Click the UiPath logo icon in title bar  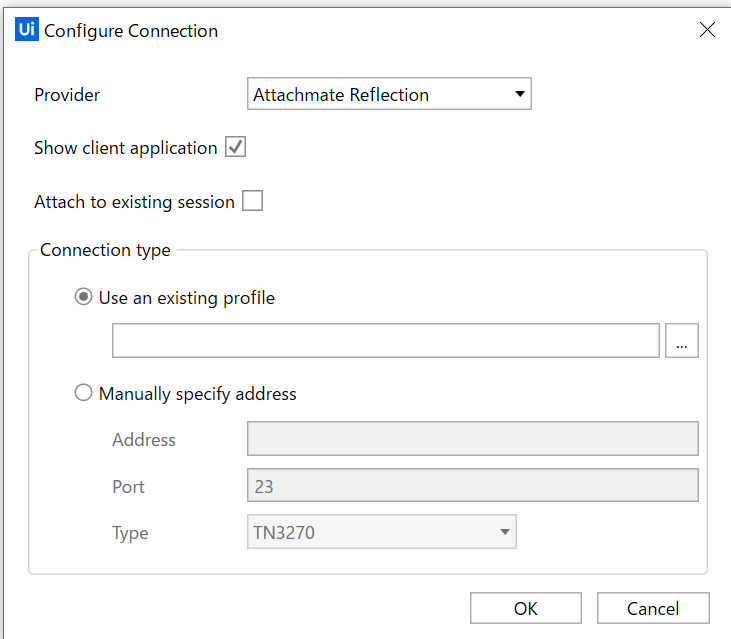click(x=28, y=30)
